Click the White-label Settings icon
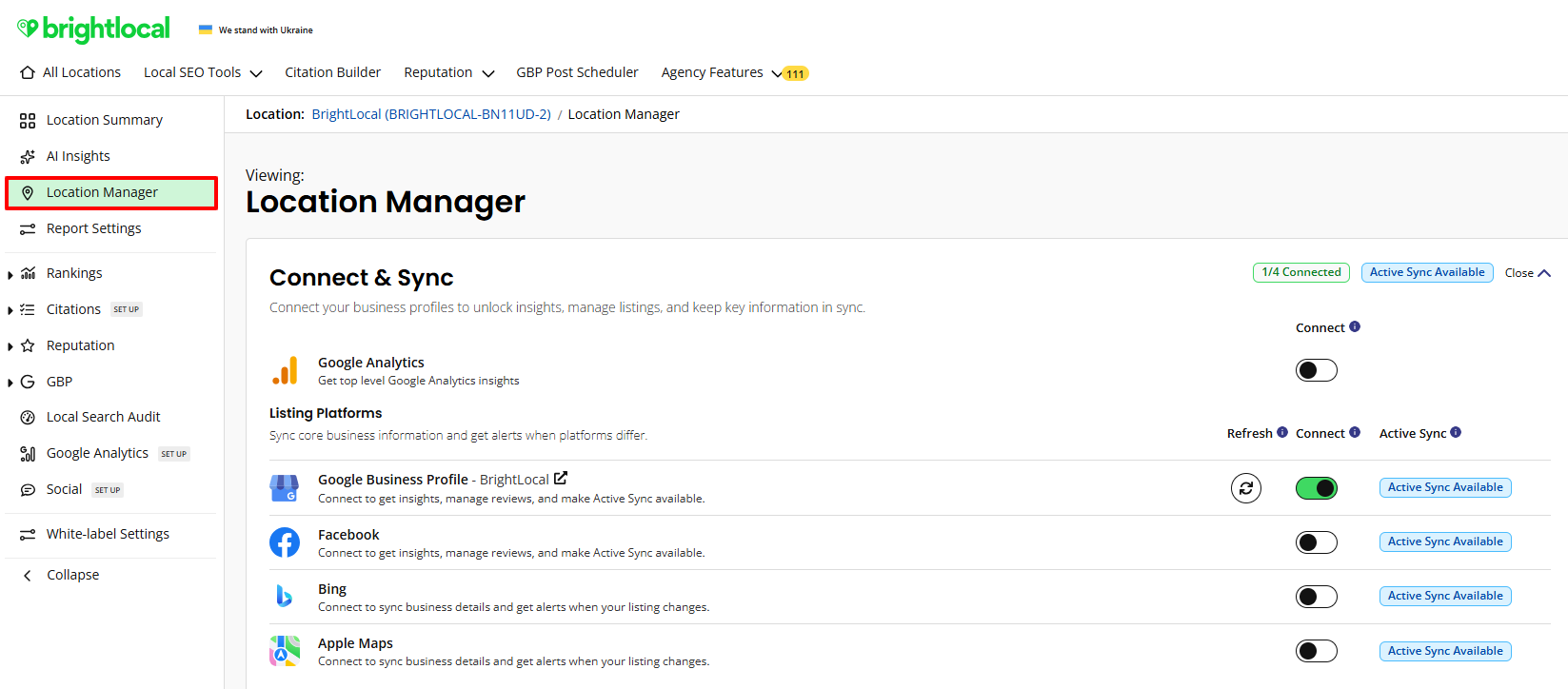 coord(28,535)
